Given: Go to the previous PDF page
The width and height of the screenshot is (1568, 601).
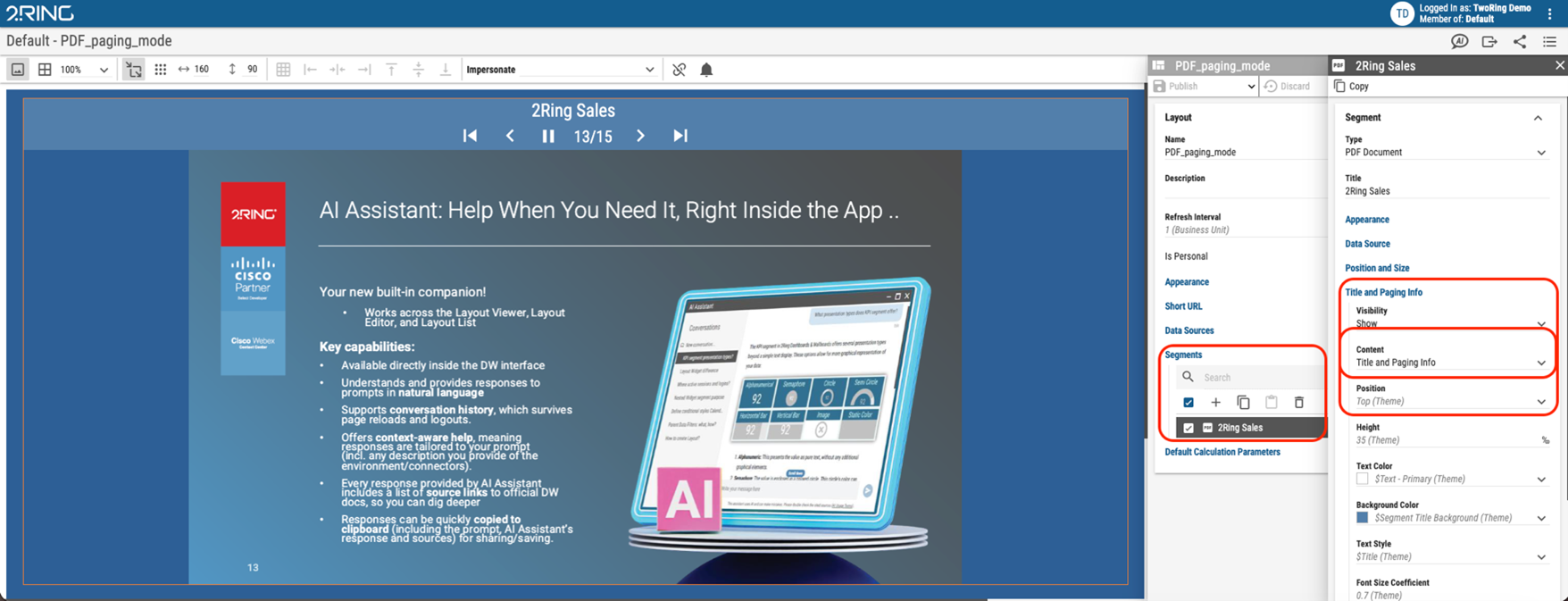Looking at the screenshot, I should click(510, 136).
